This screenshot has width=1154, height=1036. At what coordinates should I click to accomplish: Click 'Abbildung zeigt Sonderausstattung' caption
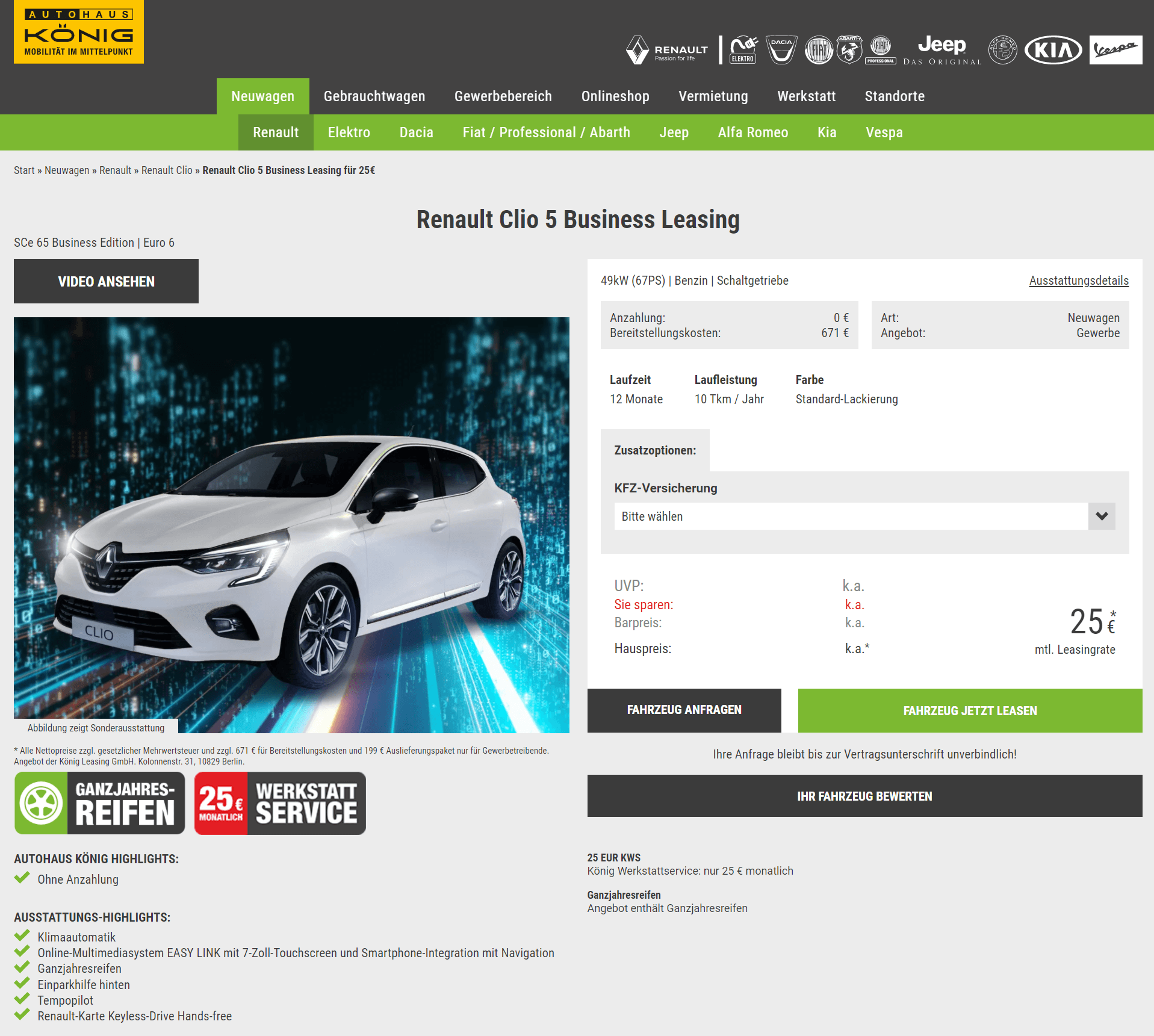click(x=96, y=728)
